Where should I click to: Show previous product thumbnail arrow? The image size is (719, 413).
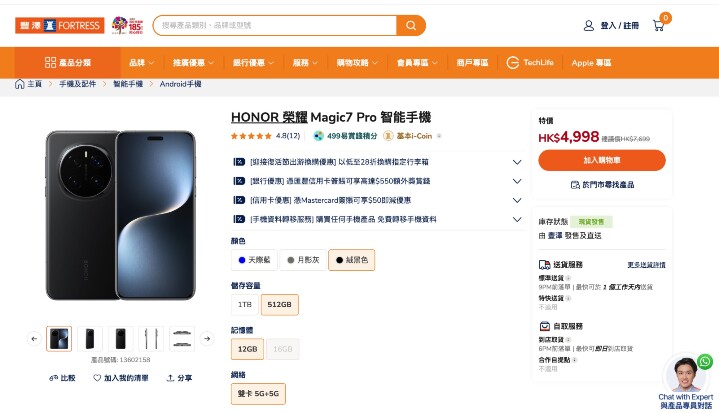[x=34, y=339]
